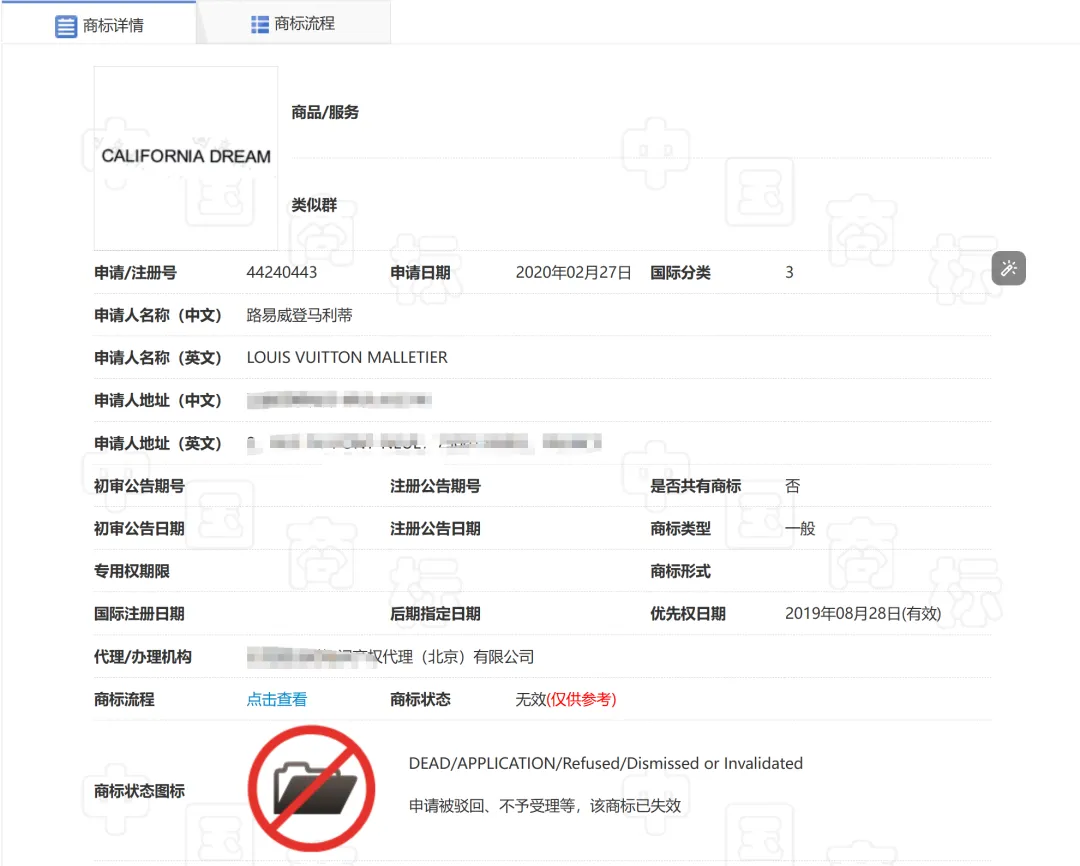Click the 申请被驳回 status description
This screenshot has height=866, width=1080.
tap(545, 805)
